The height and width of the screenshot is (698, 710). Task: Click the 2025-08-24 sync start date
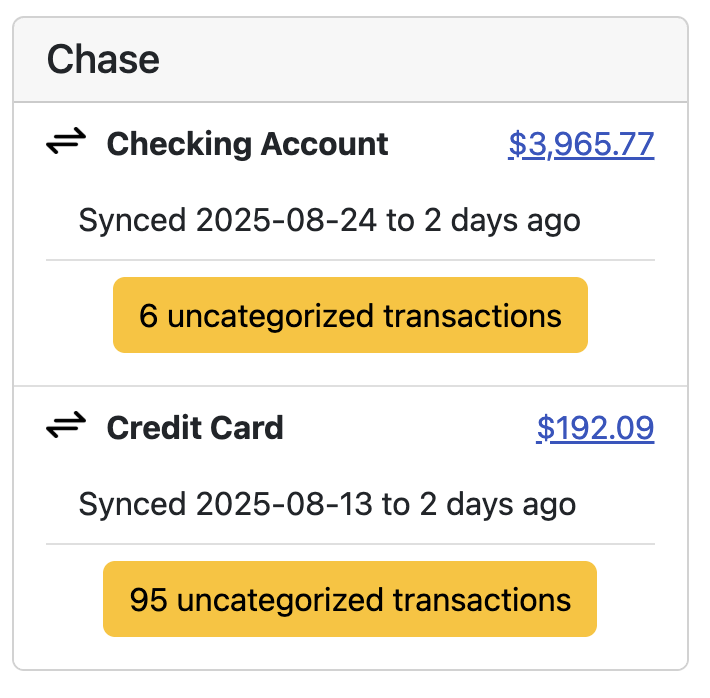coord(290,220)
